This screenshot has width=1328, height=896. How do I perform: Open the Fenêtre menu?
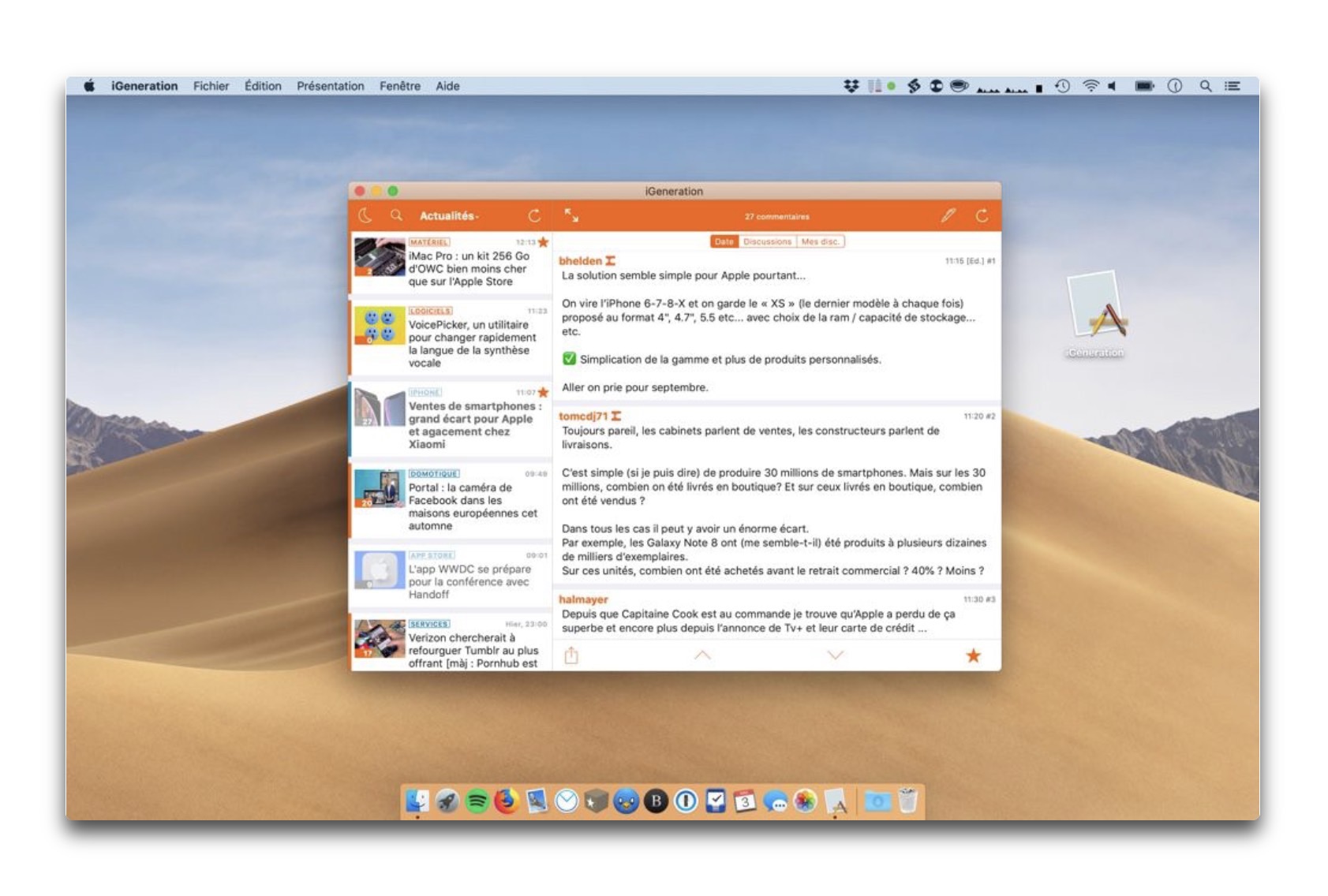tap(399, 86)
